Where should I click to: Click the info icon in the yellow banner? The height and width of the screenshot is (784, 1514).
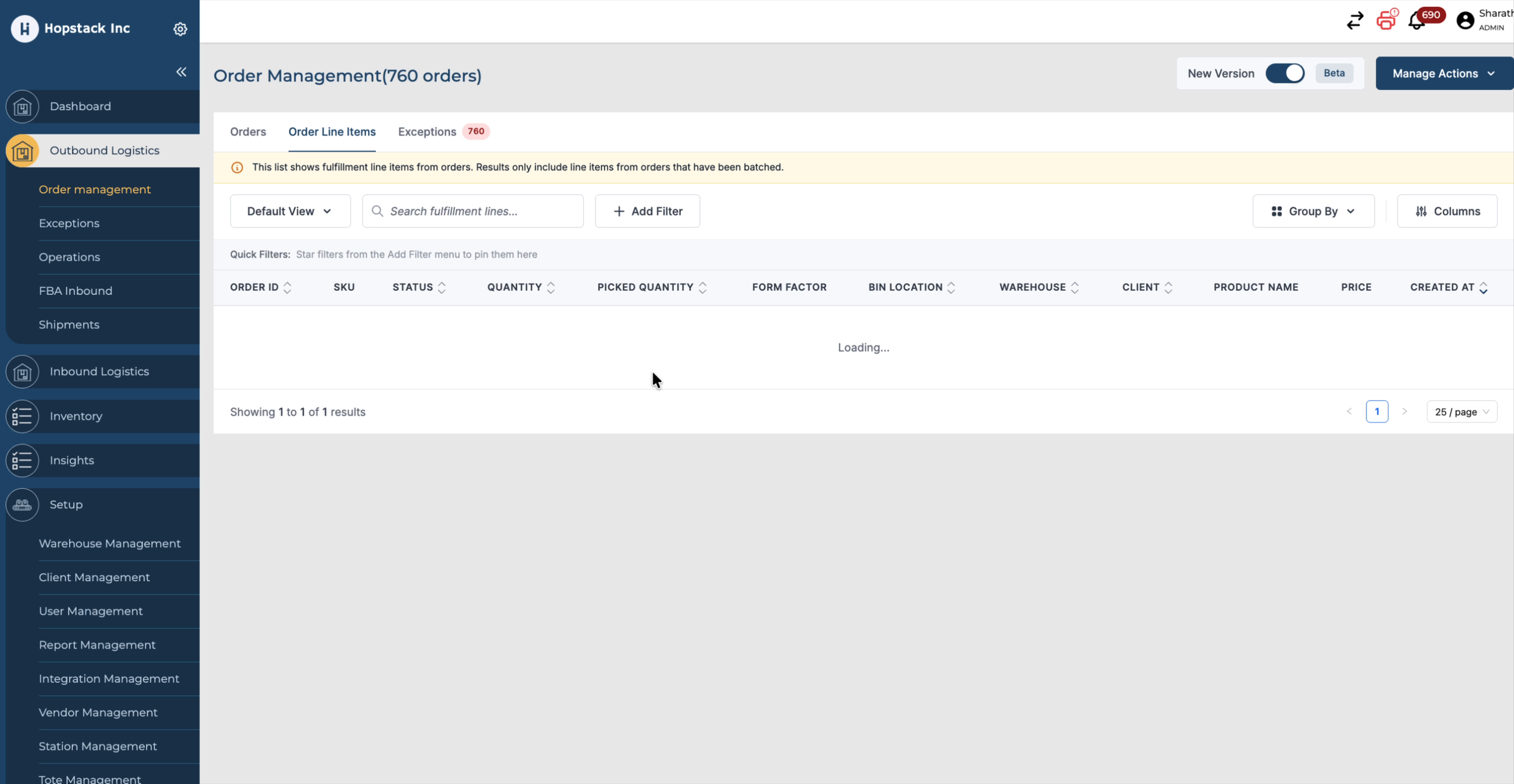click(237, 167)
